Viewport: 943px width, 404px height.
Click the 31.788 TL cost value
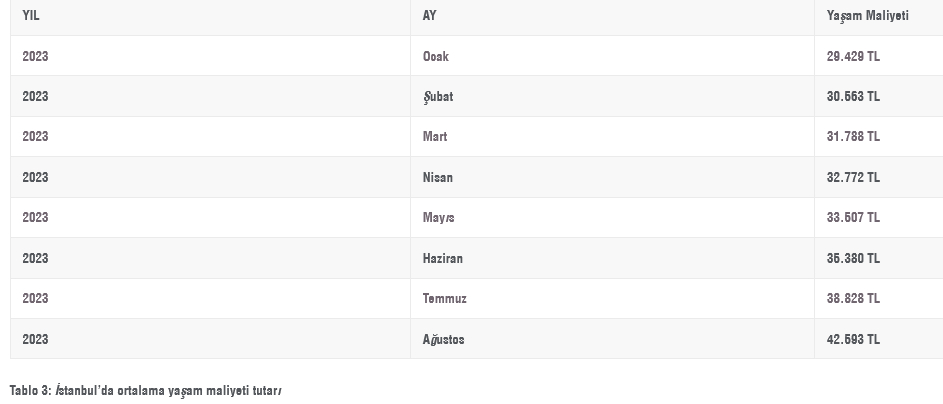point(853,137)
